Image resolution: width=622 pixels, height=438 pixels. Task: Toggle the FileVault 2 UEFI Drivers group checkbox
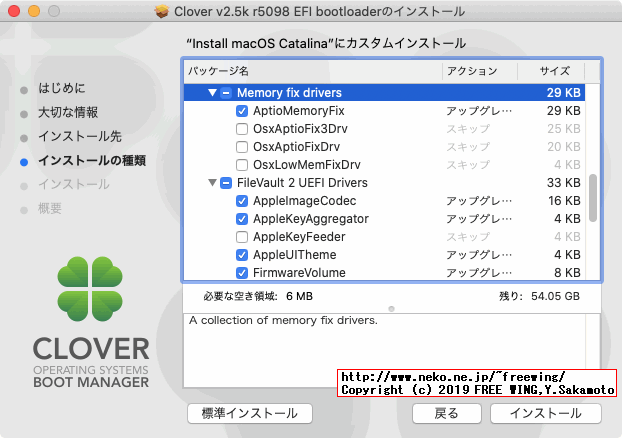[x=226, y=183]
